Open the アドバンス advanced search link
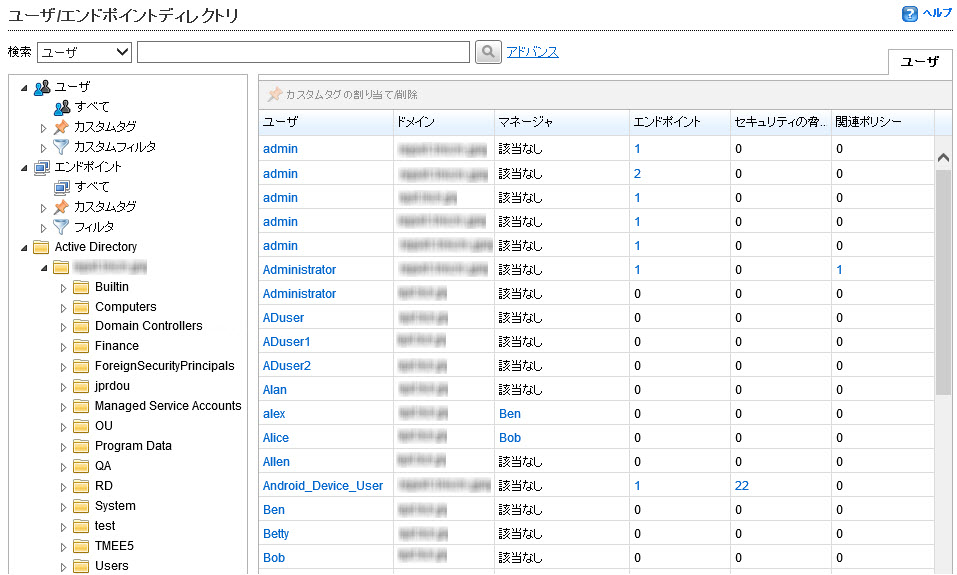 pyautogui.click(x=532, y=52)
